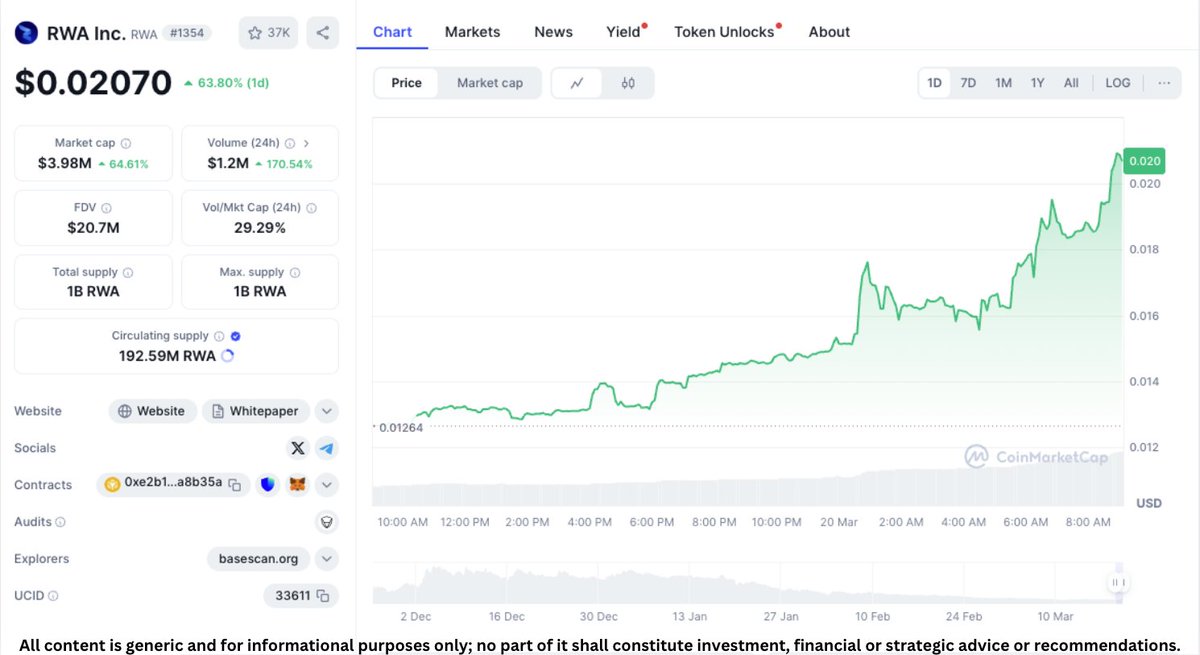Click the blue shield security icon
Viewport: 1200px width, 655px height.
pos(267,485)
